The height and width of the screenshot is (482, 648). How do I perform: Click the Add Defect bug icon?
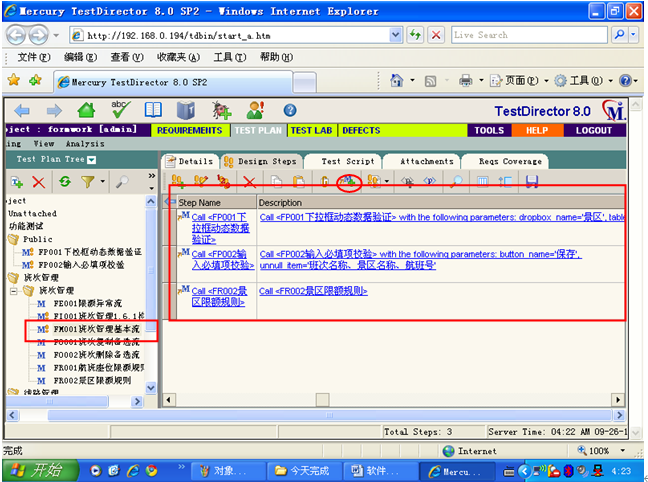click(x=222, y=110)
